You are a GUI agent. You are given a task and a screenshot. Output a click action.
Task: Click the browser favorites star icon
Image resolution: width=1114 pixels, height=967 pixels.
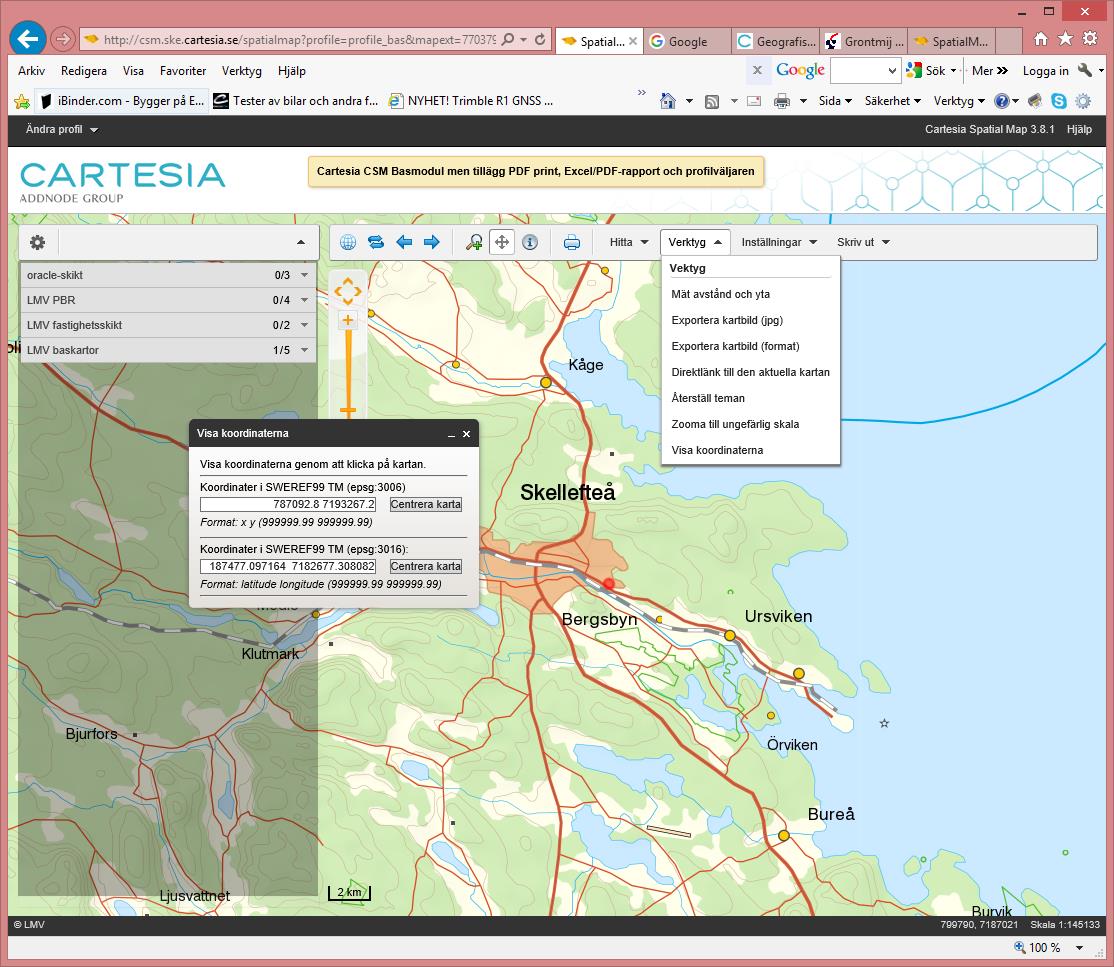point(1065,39)
